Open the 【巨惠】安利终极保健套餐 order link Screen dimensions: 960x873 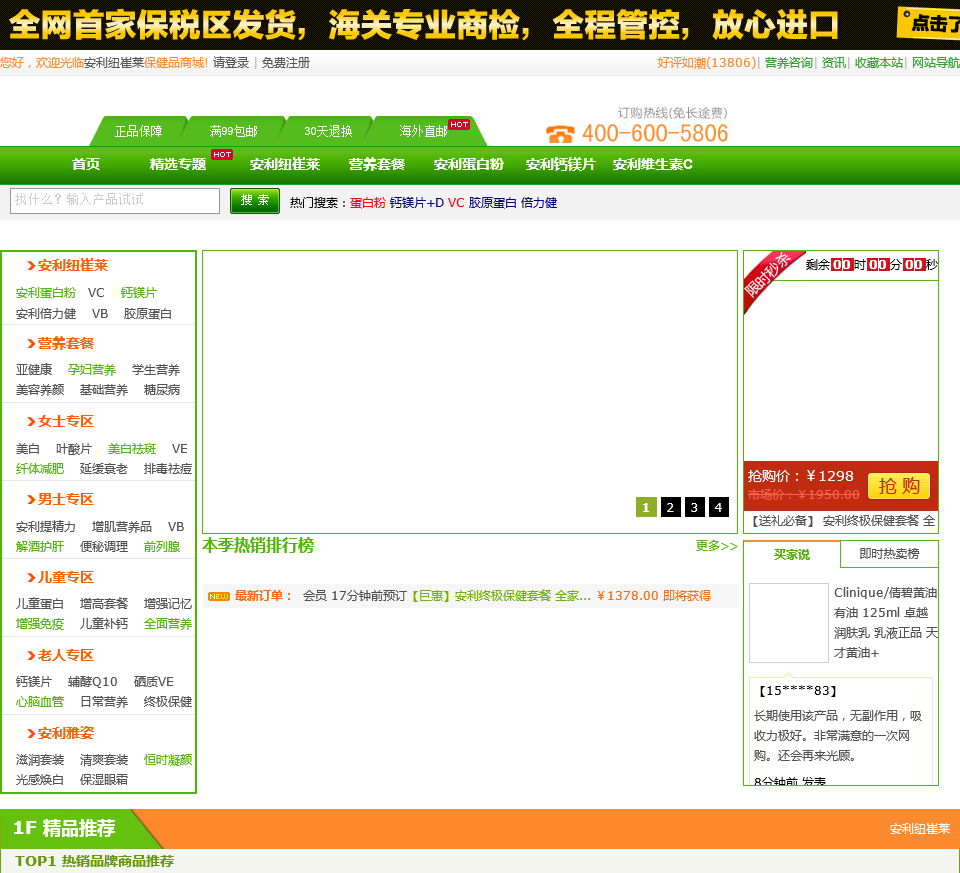pyautogui.click(x=501, y=596)
